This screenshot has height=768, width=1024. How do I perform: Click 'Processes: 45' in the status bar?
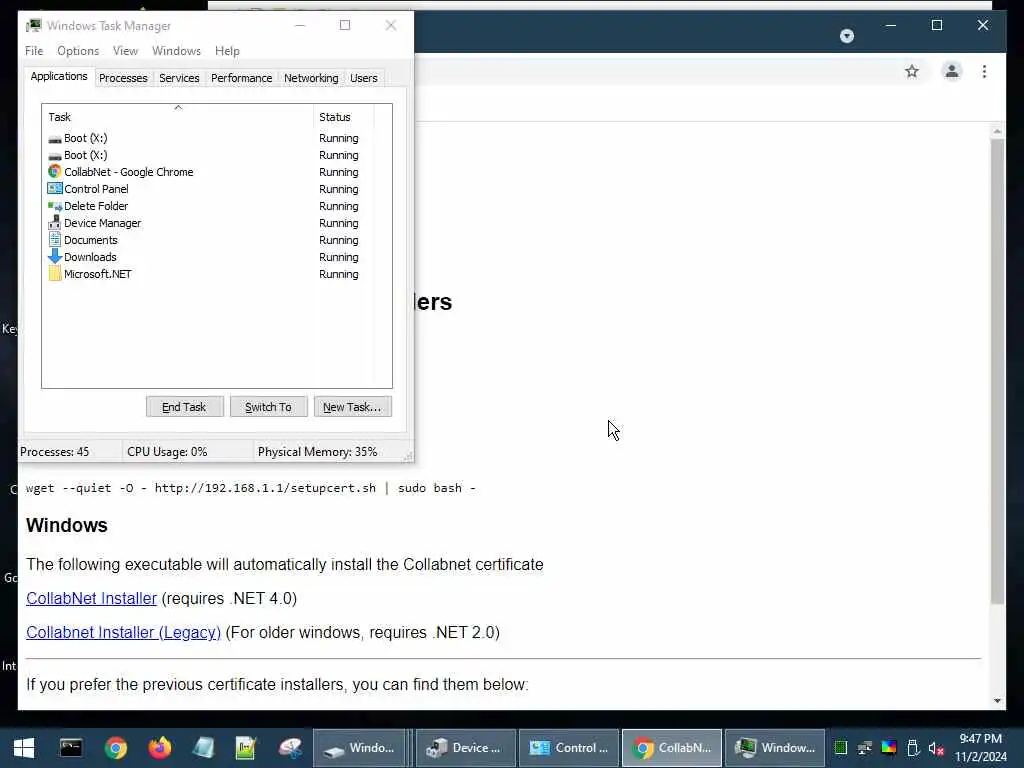[x=55, y=452]
